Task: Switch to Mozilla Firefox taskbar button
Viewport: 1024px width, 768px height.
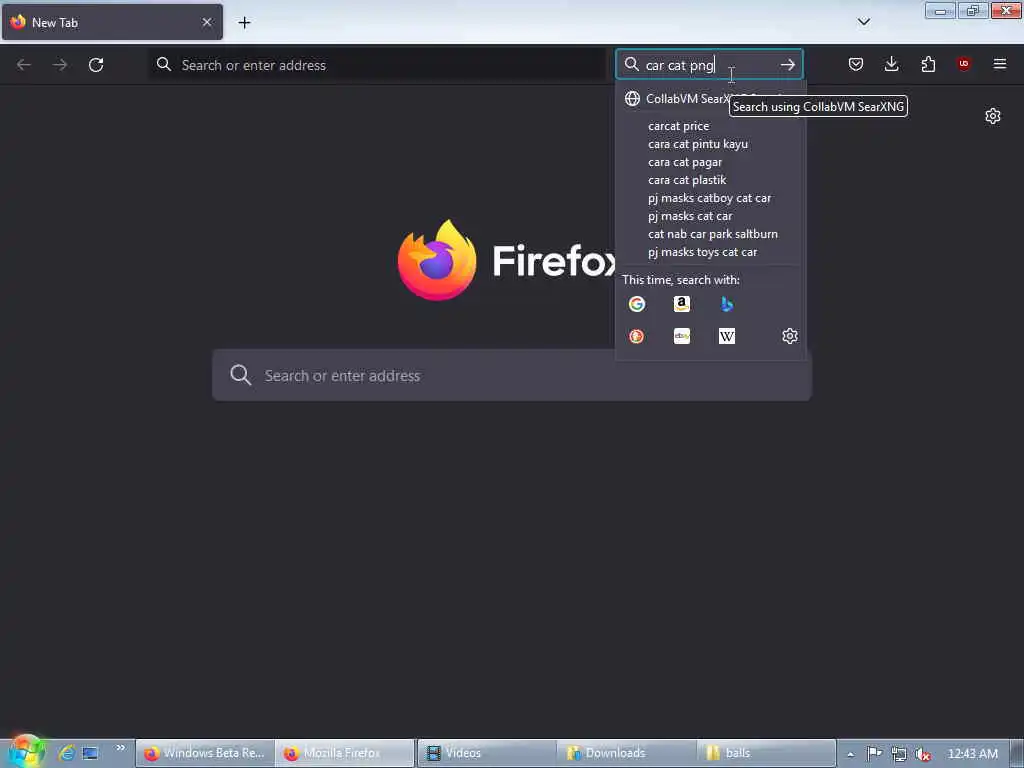Action: [x=345, y=753]
